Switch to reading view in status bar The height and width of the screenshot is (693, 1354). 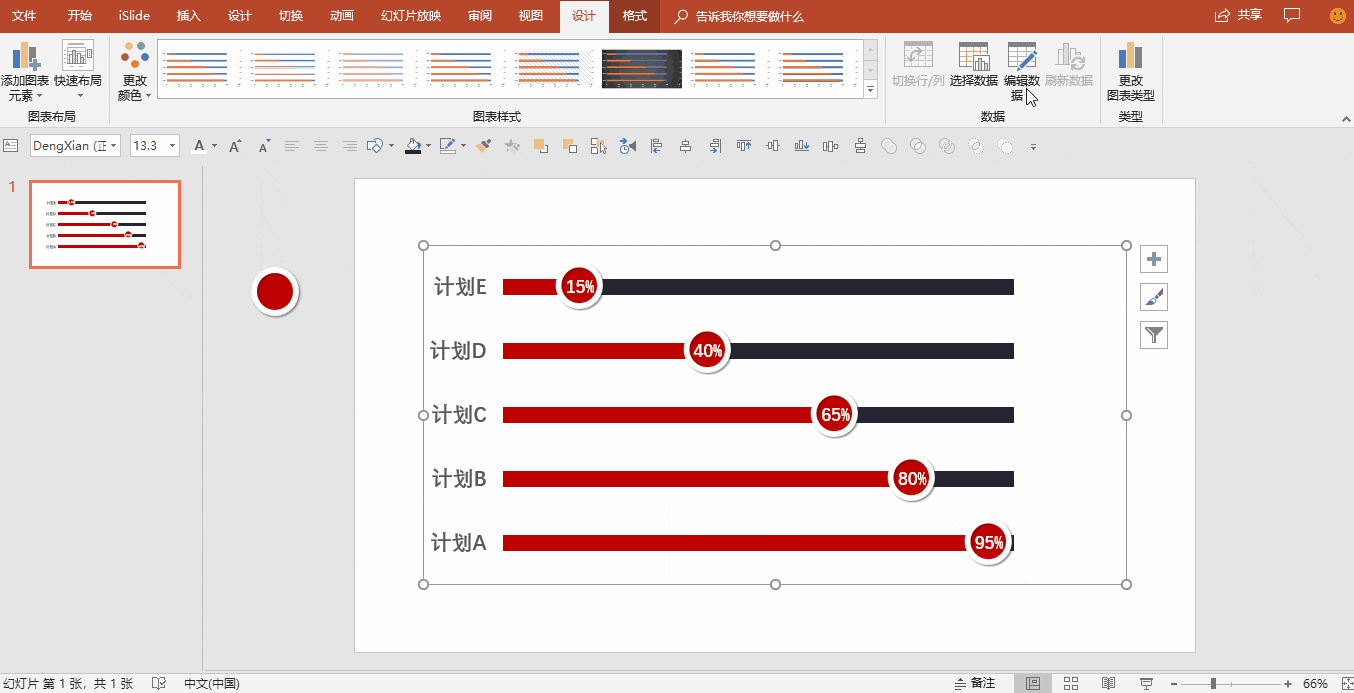pos(1108,683)
